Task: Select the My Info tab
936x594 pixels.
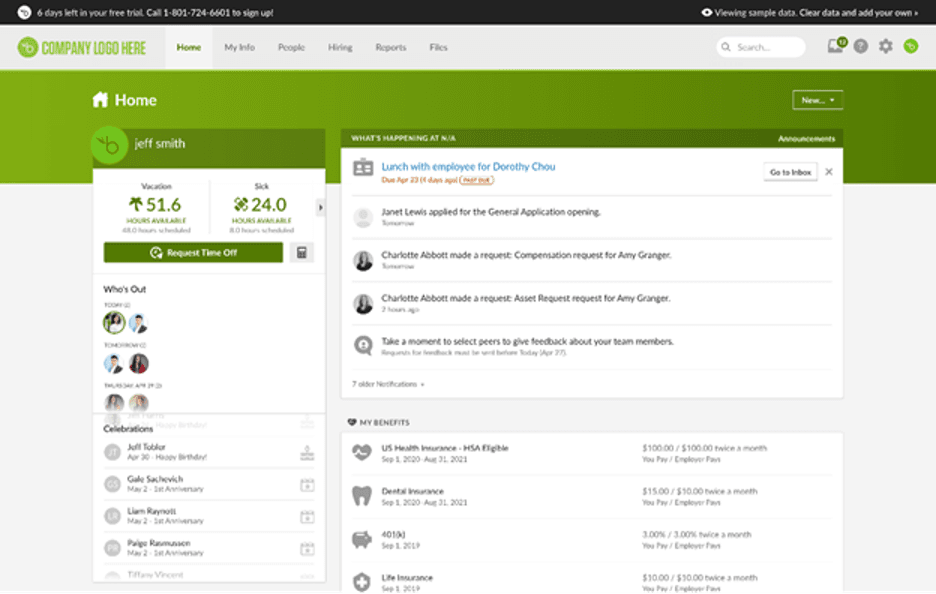Action: click(239, 47)
